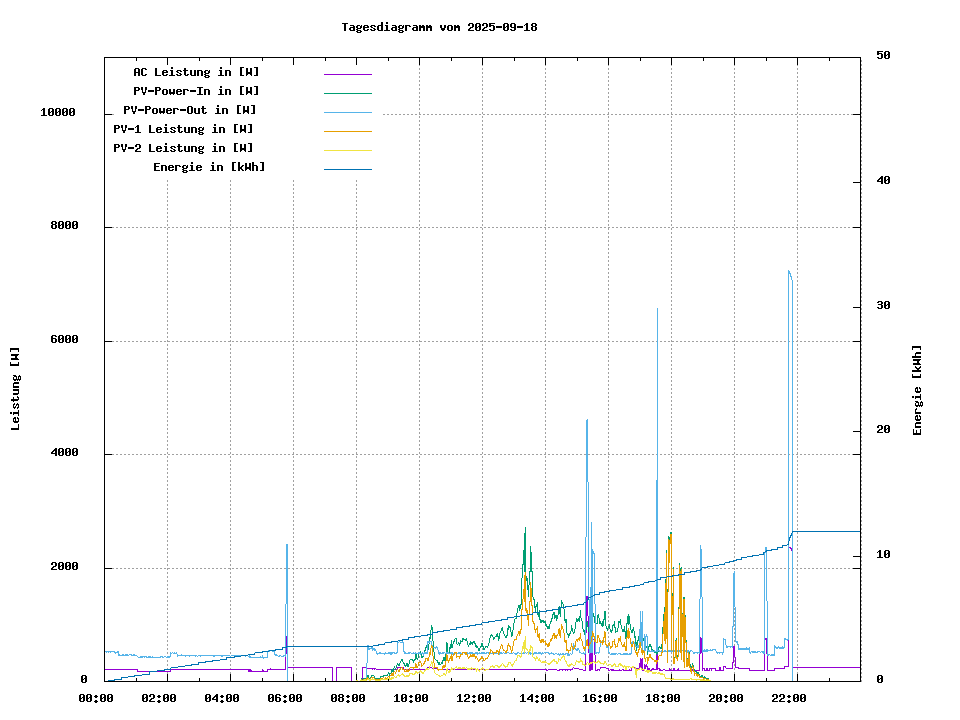The image size is (960, 720).
Task: Click the 10000 value on left axis
Action: click(x=58, y=113)
